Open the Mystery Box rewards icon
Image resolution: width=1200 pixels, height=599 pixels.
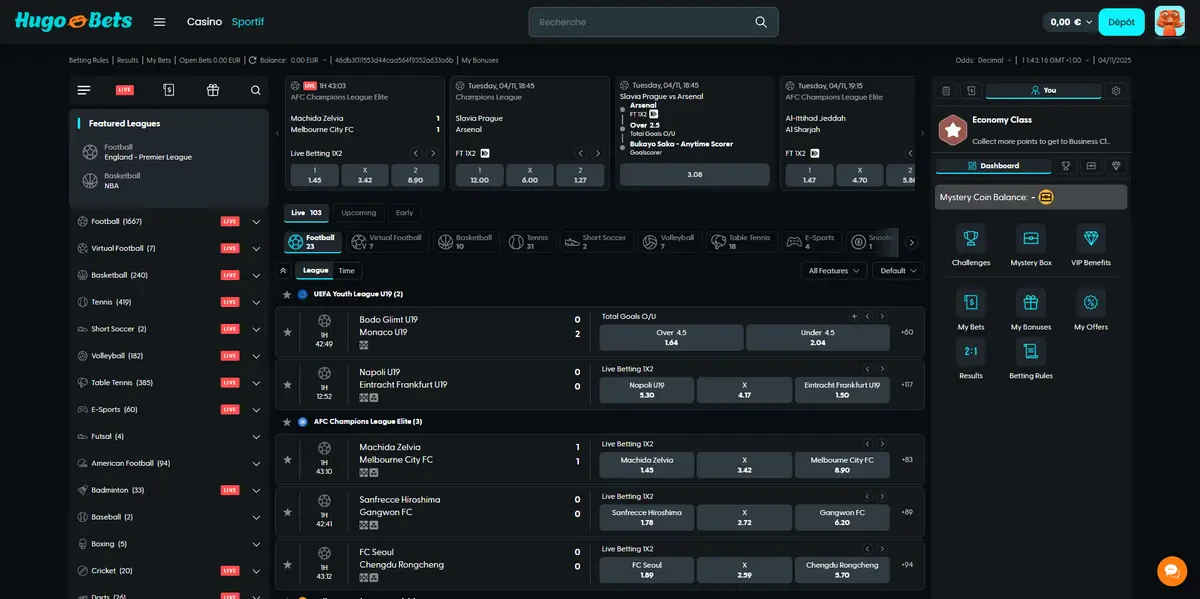[x=1030, y=240]
